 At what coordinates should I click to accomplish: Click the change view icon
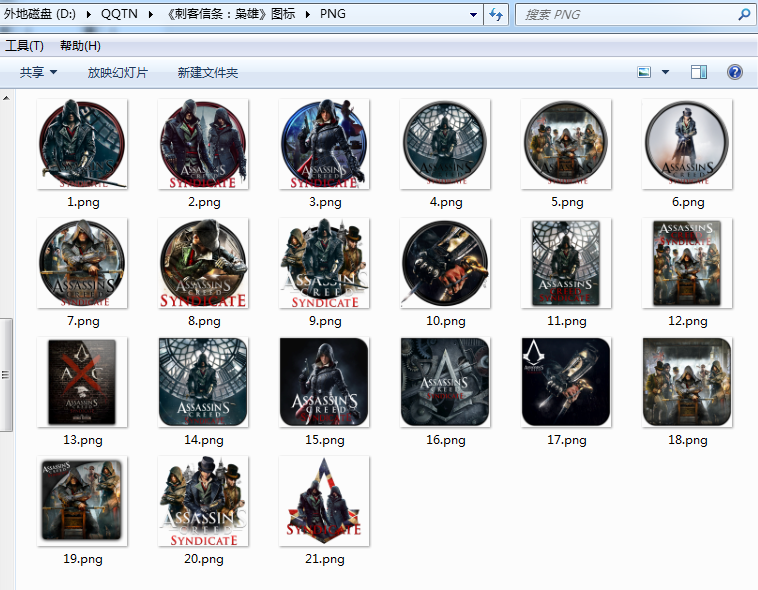pyautogui.click(x=644, y=72)
